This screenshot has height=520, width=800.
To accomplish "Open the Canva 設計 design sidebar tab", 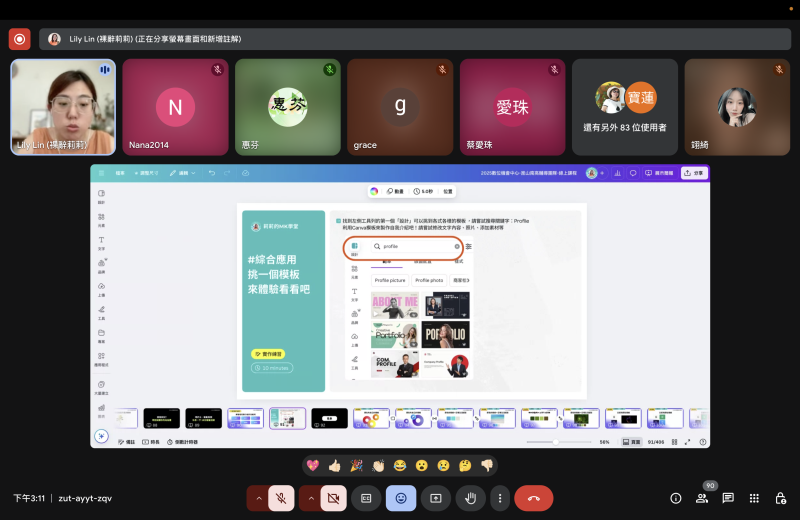I will pos(102,196).
